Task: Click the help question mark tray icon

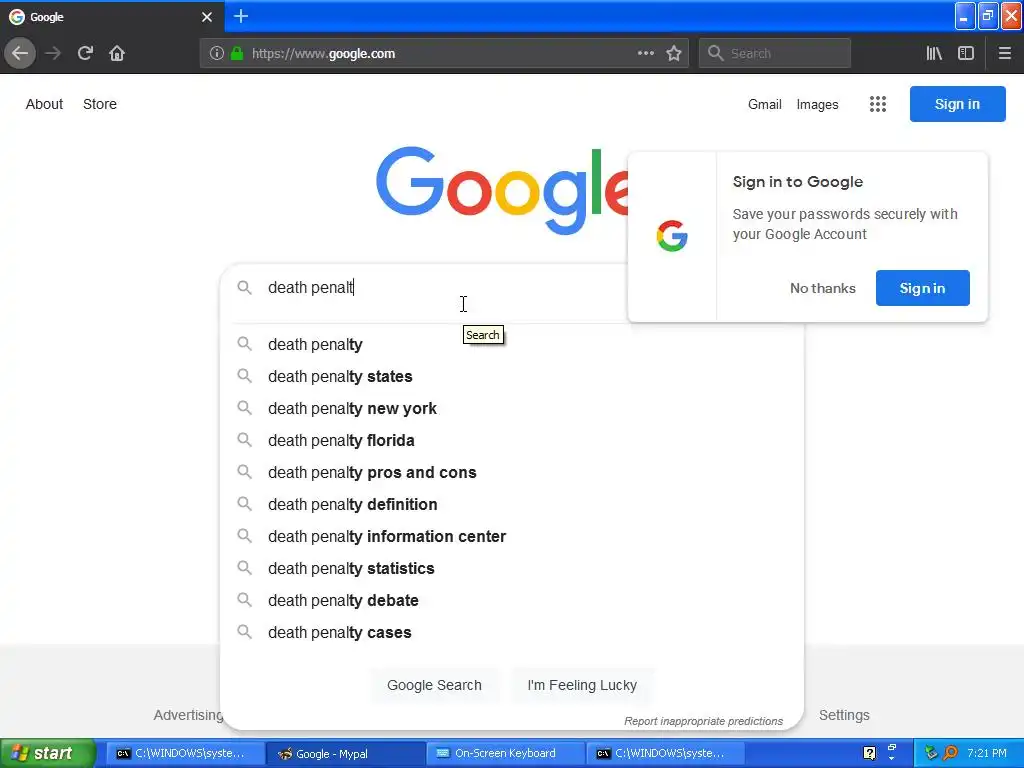Action: (869, 753)
